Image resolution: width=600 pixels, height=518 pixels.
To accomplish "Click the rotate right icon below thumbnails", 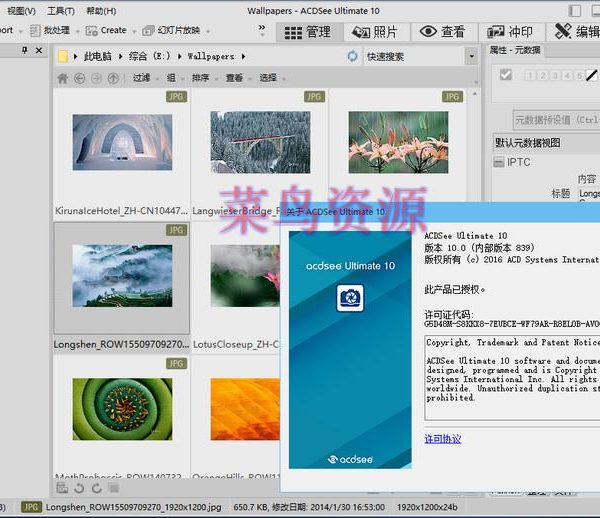I will (x=96, y=488).
